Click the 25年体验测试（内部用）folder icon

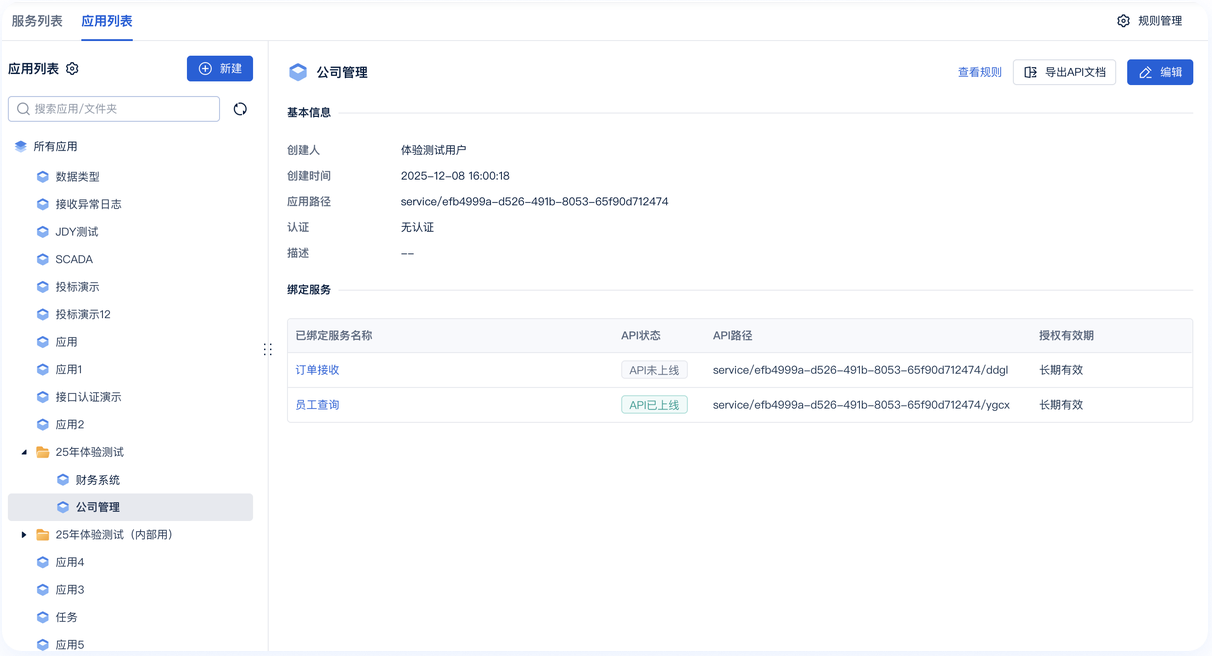pos(43,535)
